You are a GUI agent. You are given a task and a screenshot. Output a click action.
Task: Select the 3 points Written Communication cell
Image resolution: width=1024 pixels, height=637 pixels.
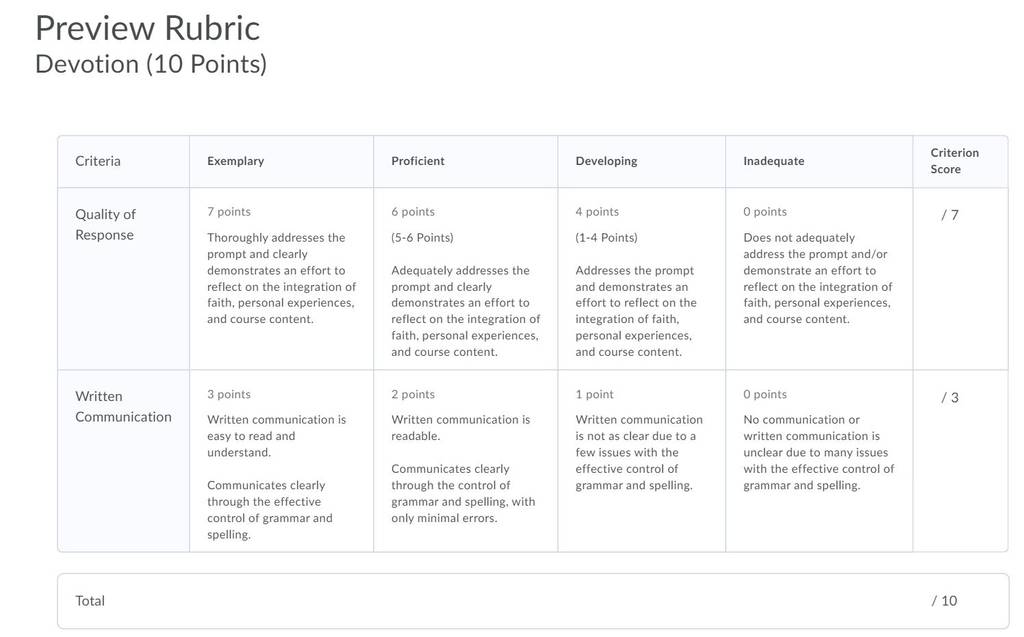[x=281, y=461]
